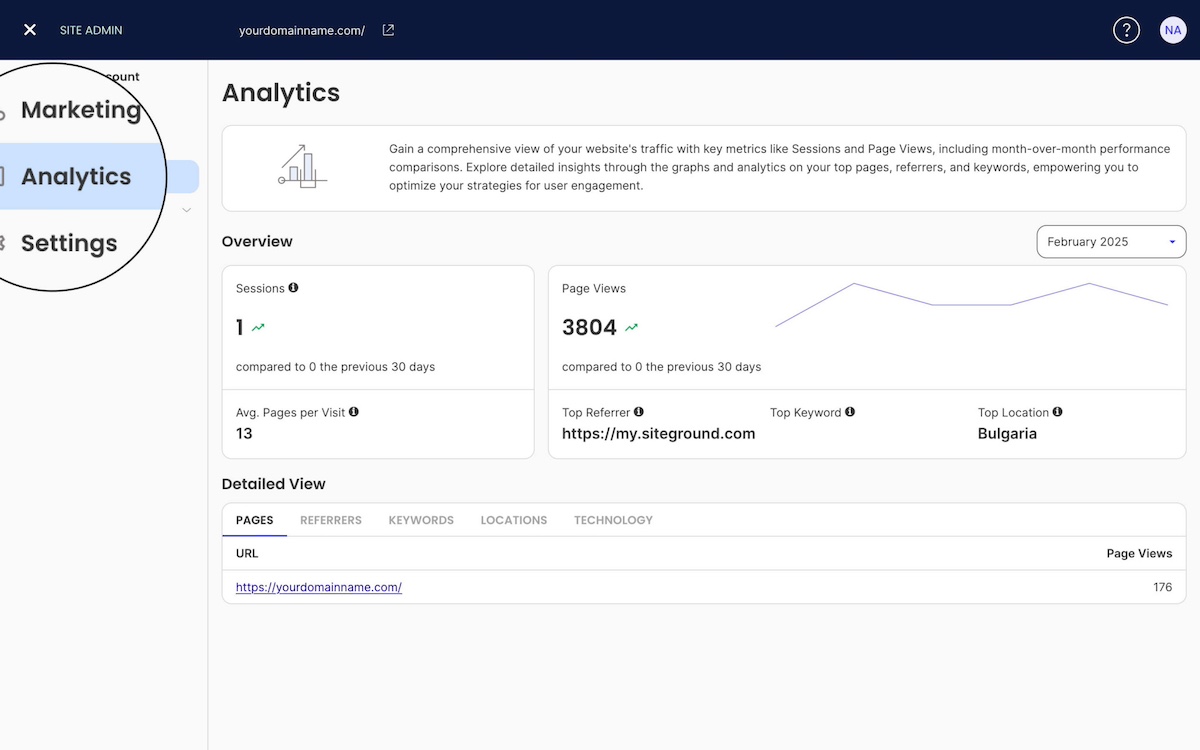Switch to the KEYWORDS tab

(x=420, y=520)
